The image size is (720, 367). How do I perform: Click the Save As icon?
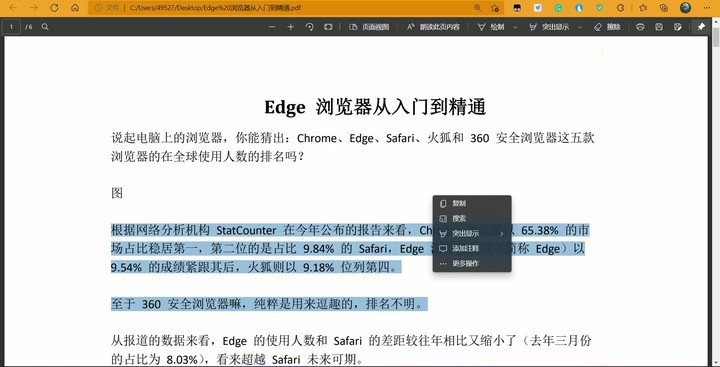(x=678, y=27)
